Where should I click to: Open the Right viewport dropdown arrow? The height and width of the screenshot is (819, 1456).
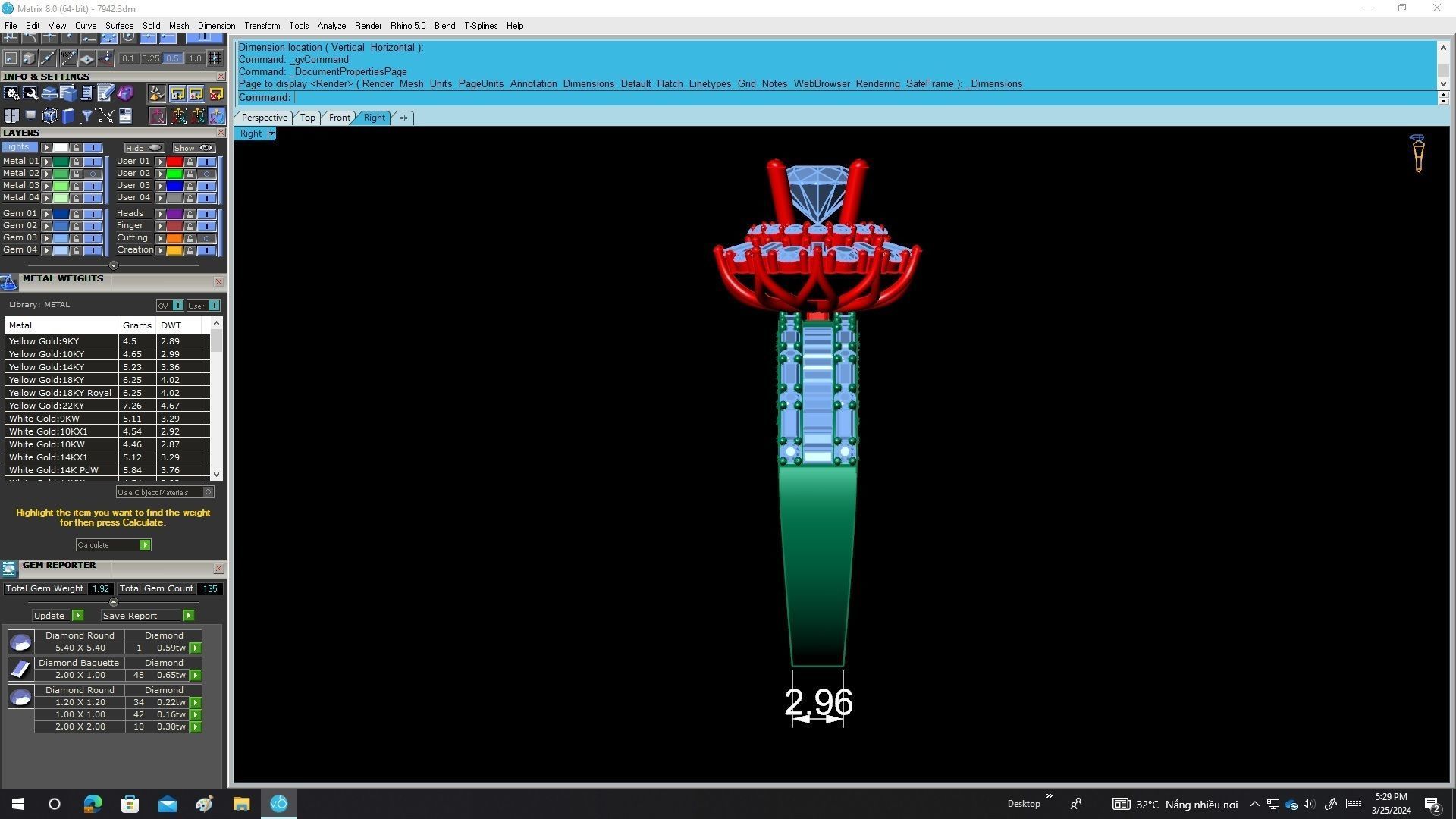(x=271, y=133)
